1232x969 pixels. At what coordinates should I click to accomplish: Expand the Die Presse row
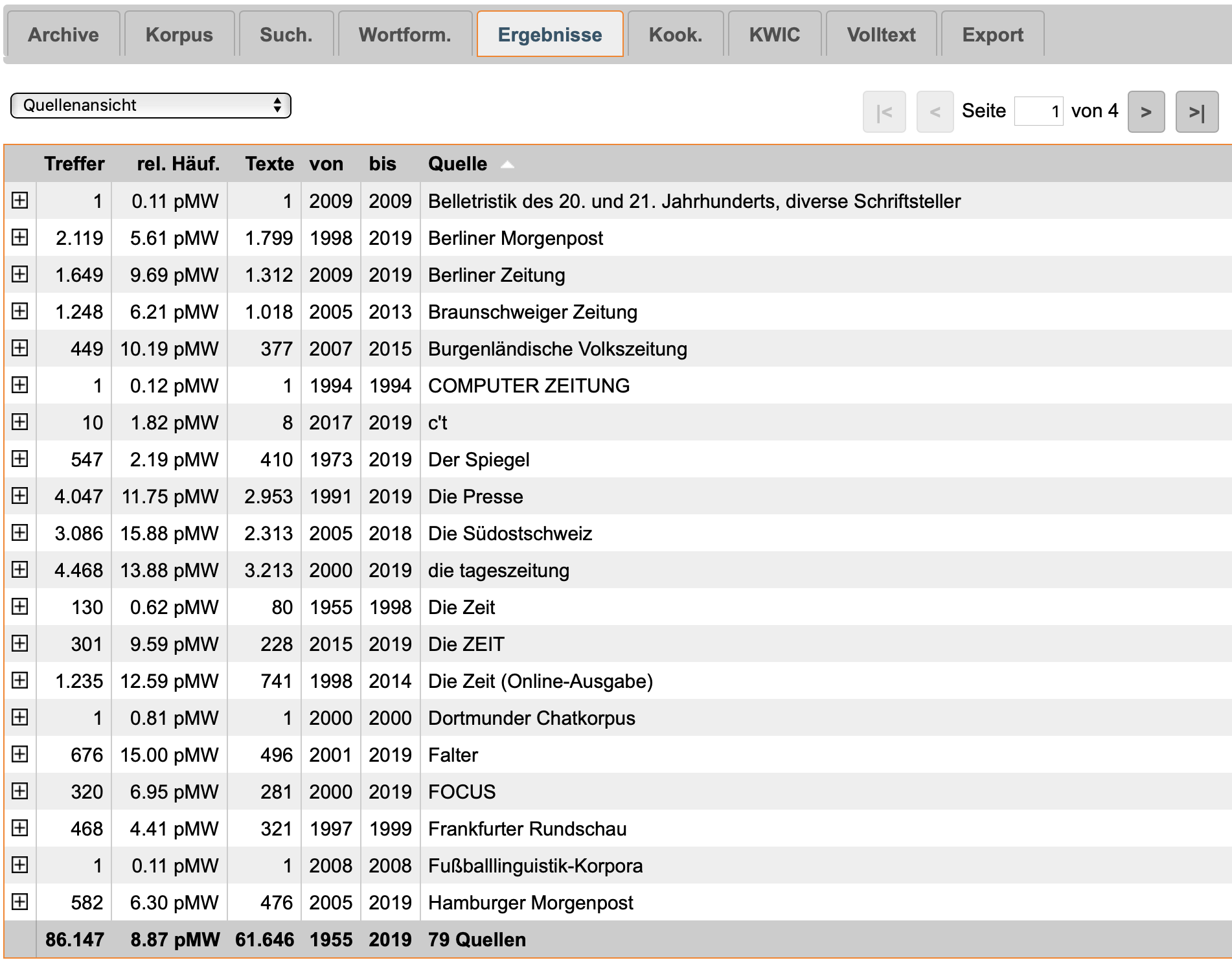coord(20,496)
